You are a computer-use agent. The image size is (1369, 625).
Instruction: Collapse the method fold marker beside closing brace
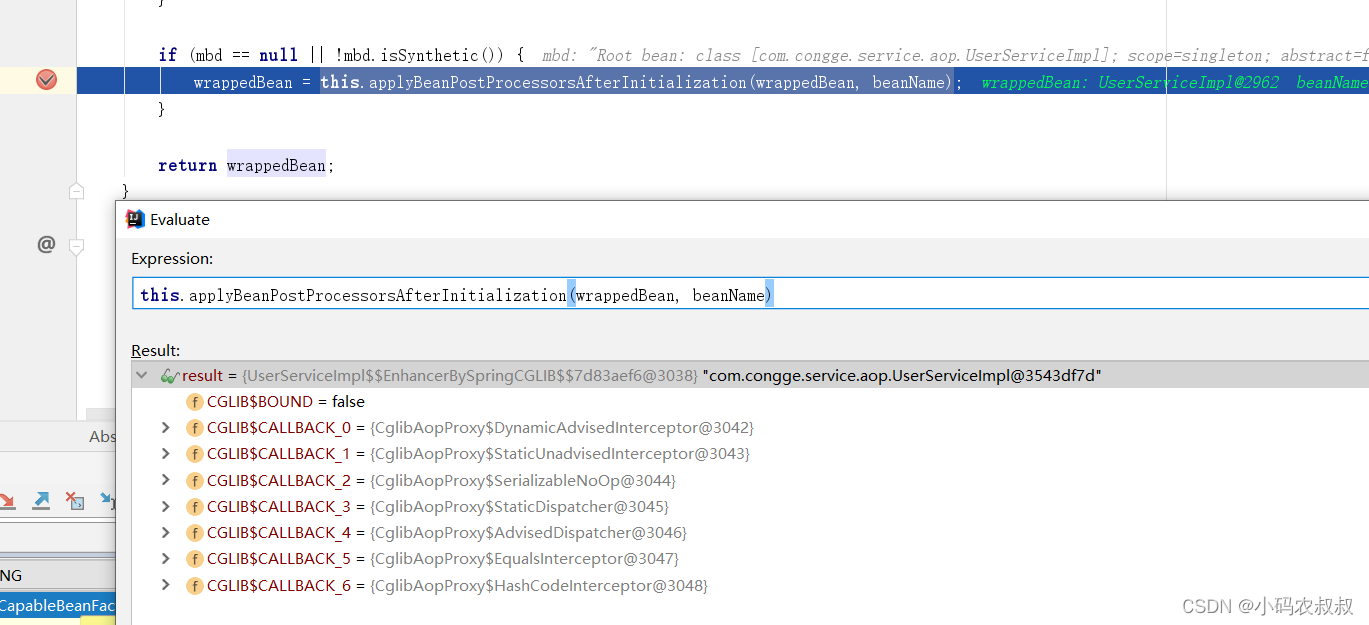pyautogui.click(x=76, y=190)
